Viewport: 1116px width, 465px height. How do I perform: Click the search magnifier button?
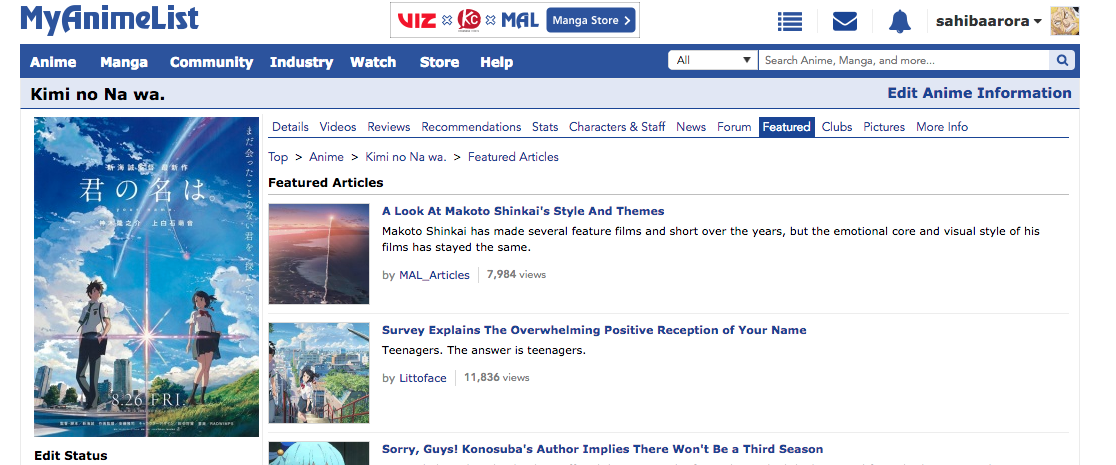1062,61
